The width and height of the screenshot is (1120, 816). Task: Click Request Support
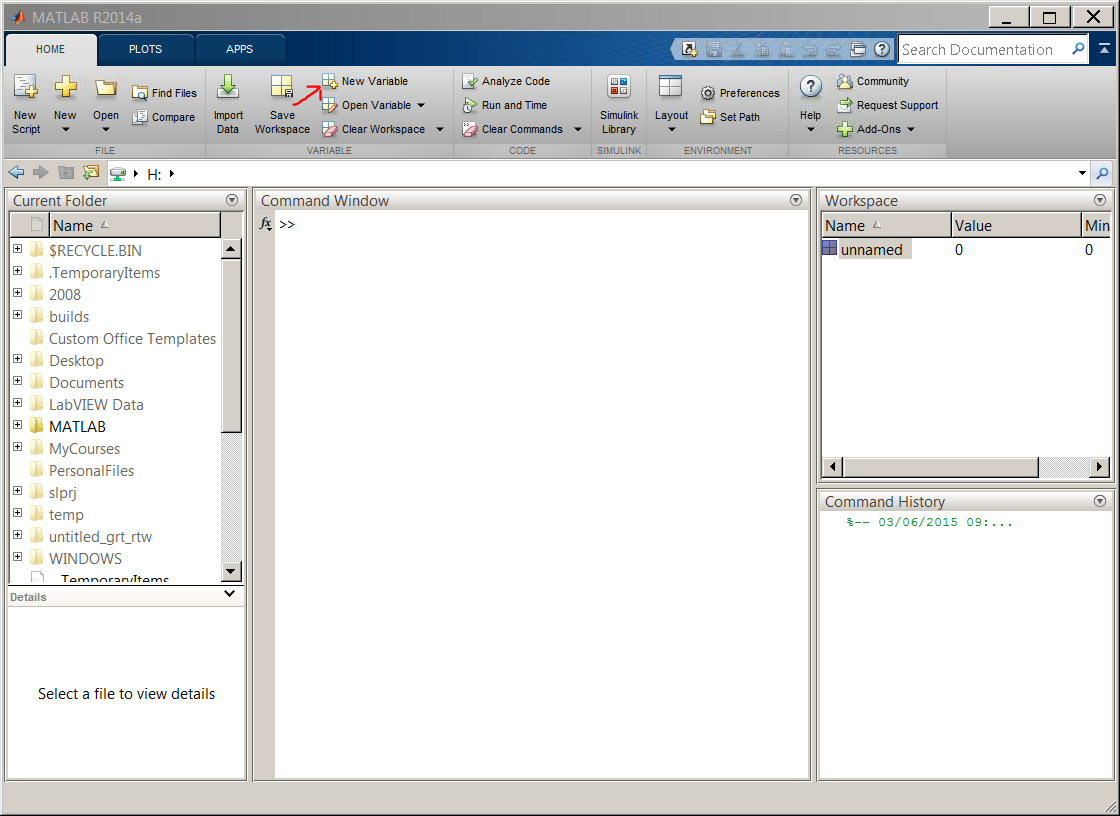(888, 105)
